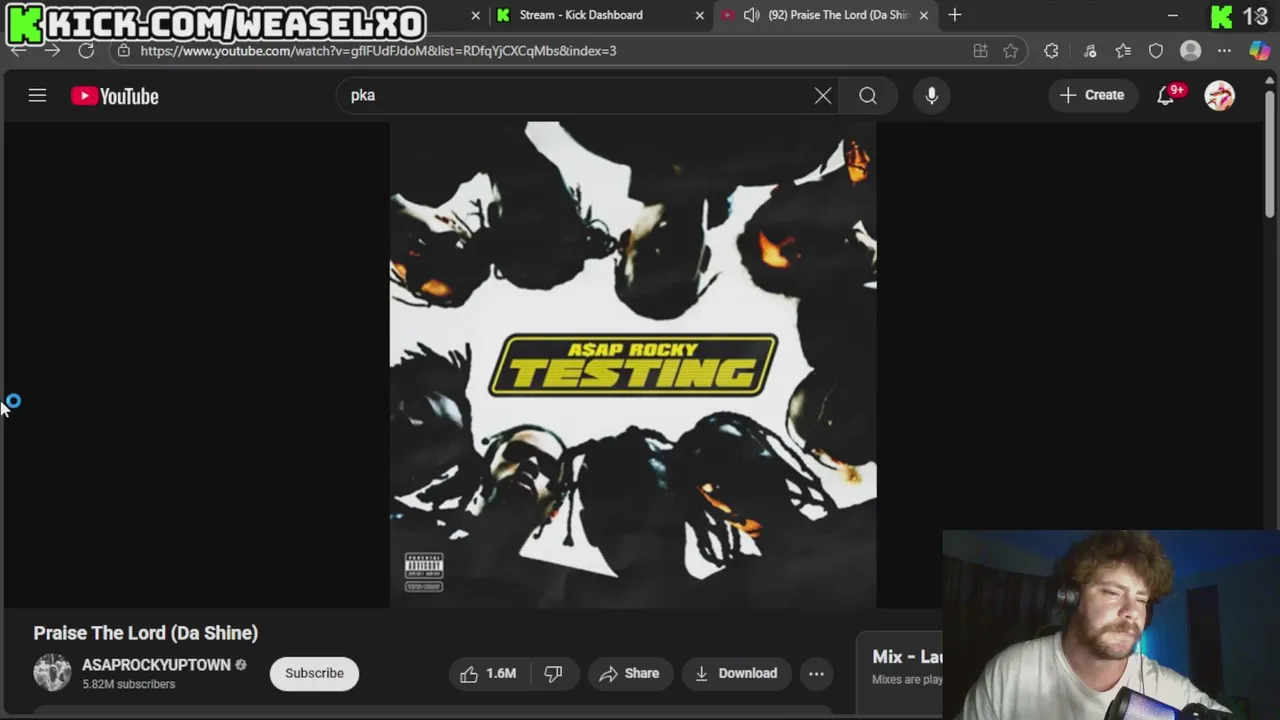Click the Praise The Lord (Da Shine) title
The image size is (1280, 720).
[146, 633]
